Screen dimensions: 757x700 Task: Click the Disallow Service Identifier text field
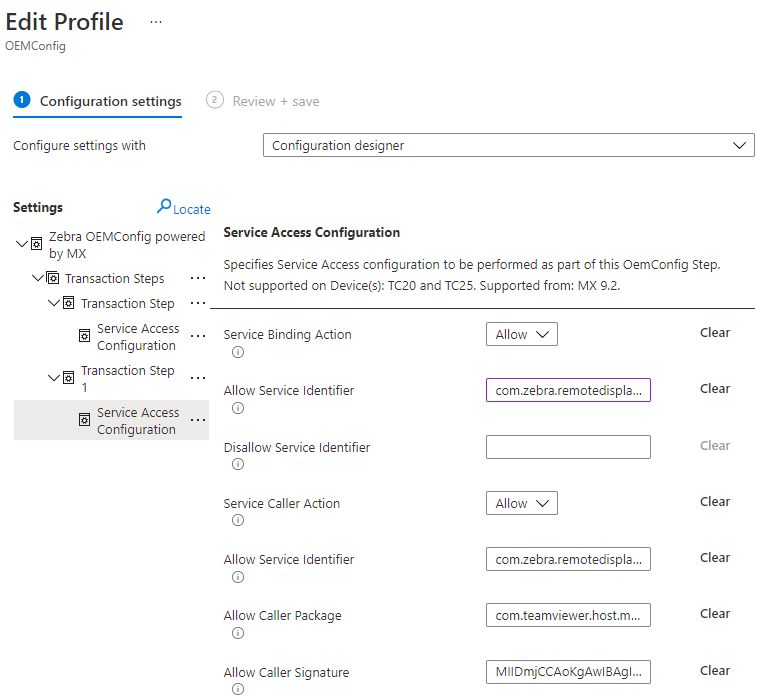pyautogui.click(x=568, y=447)
